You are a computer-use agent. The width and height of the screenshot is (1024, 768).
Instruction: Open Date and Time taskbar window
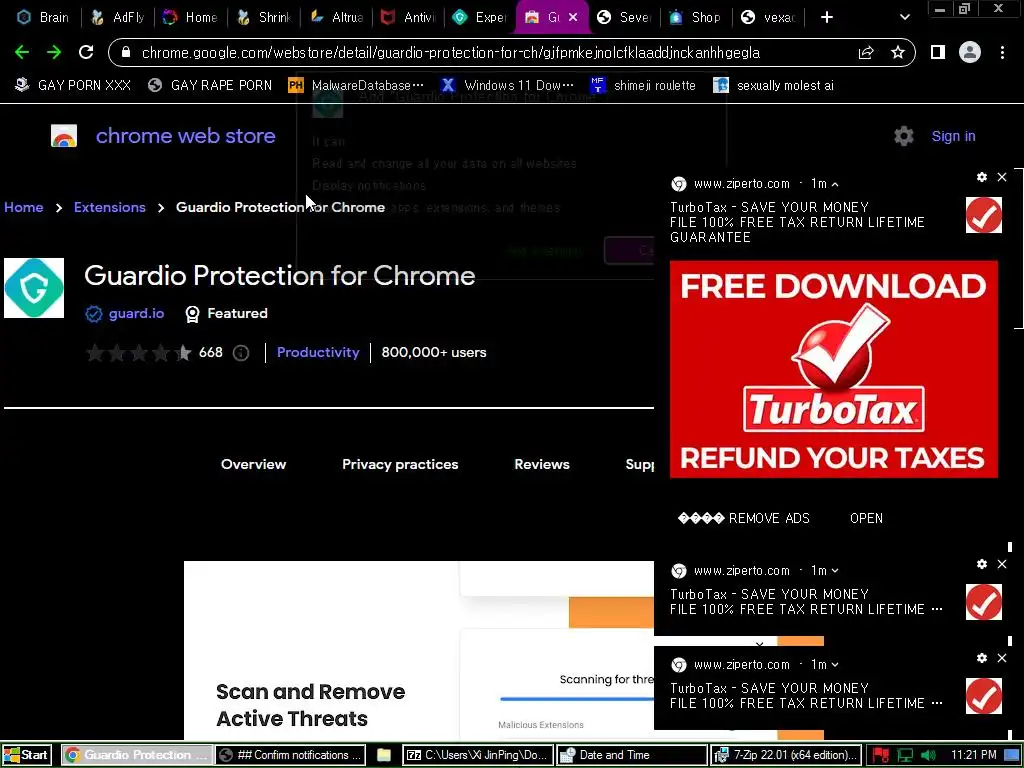[x=632, y=755]
